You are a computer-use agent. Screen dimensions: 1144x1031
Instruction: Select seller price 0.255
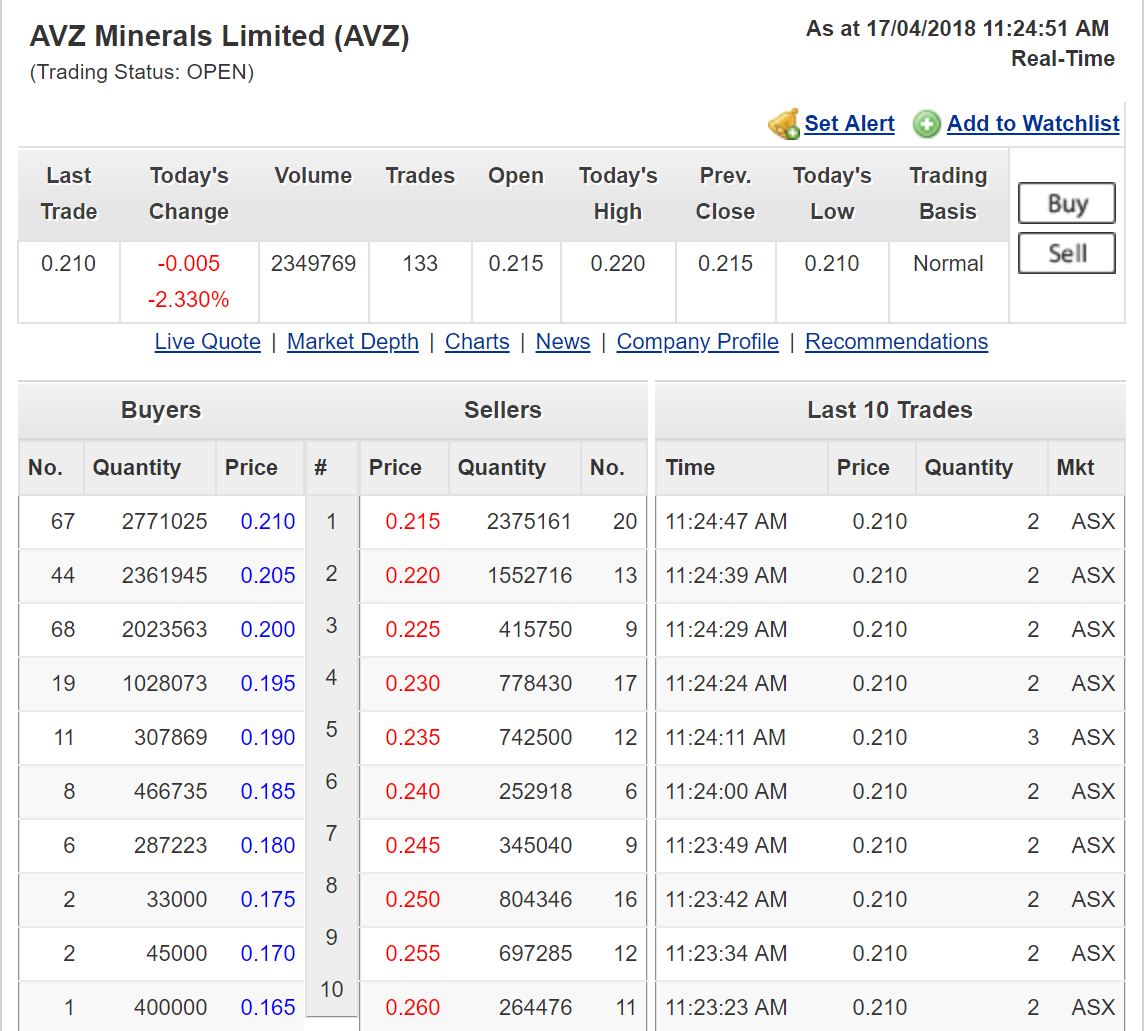(x=413, y=954)
